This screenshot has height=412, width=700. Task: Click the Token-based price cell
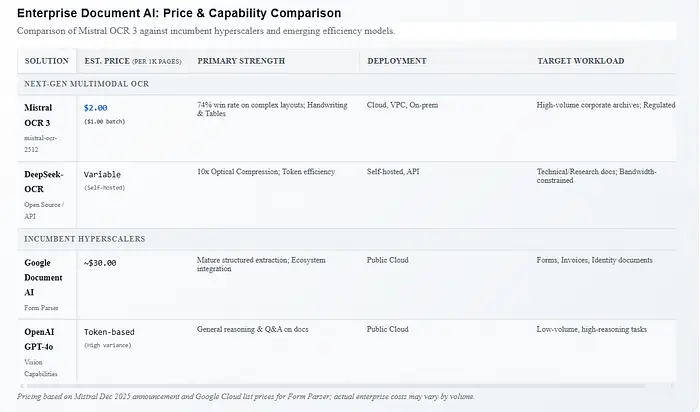point(108,332)
